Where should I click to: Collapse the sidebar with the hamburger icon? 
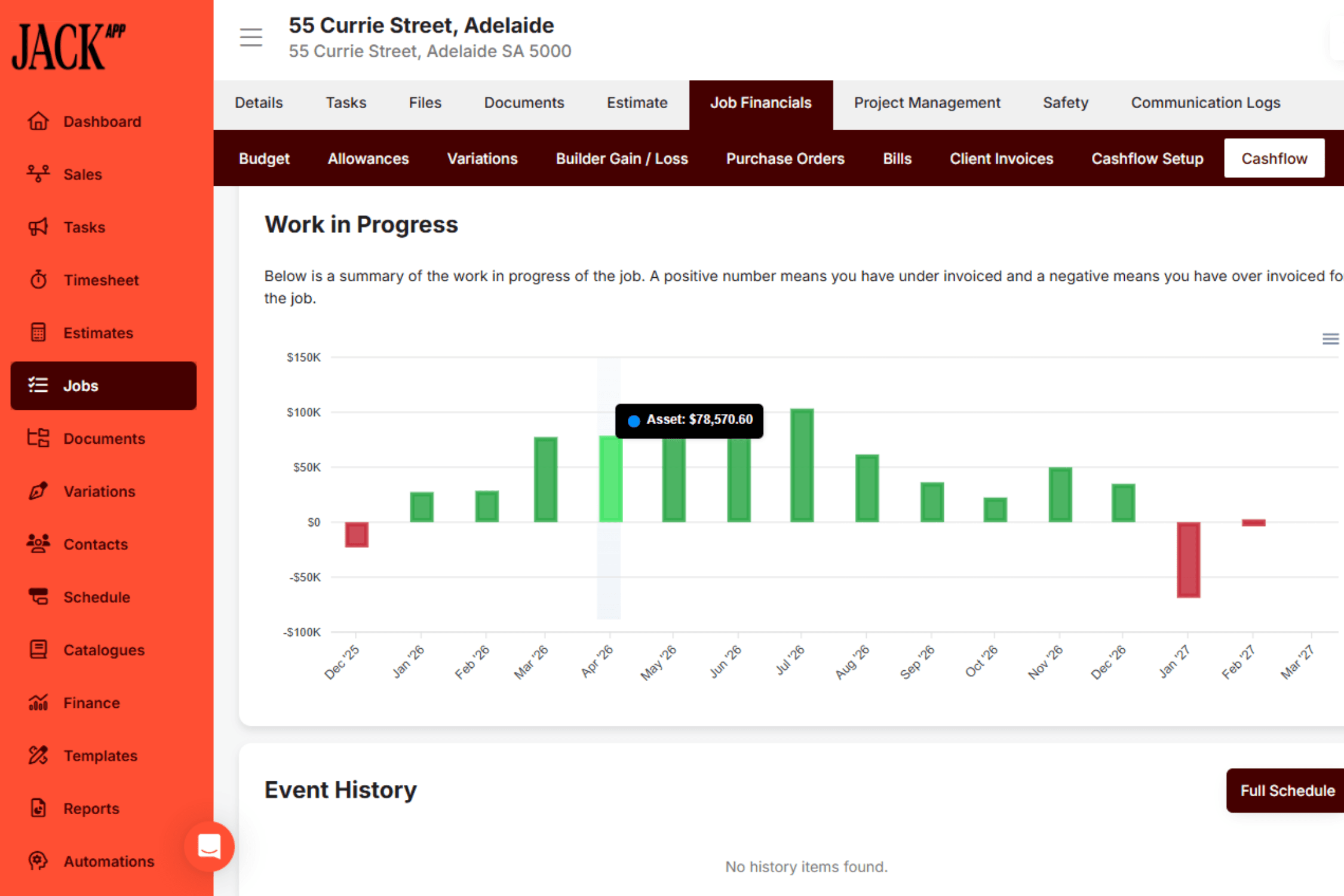coord(251,36)
